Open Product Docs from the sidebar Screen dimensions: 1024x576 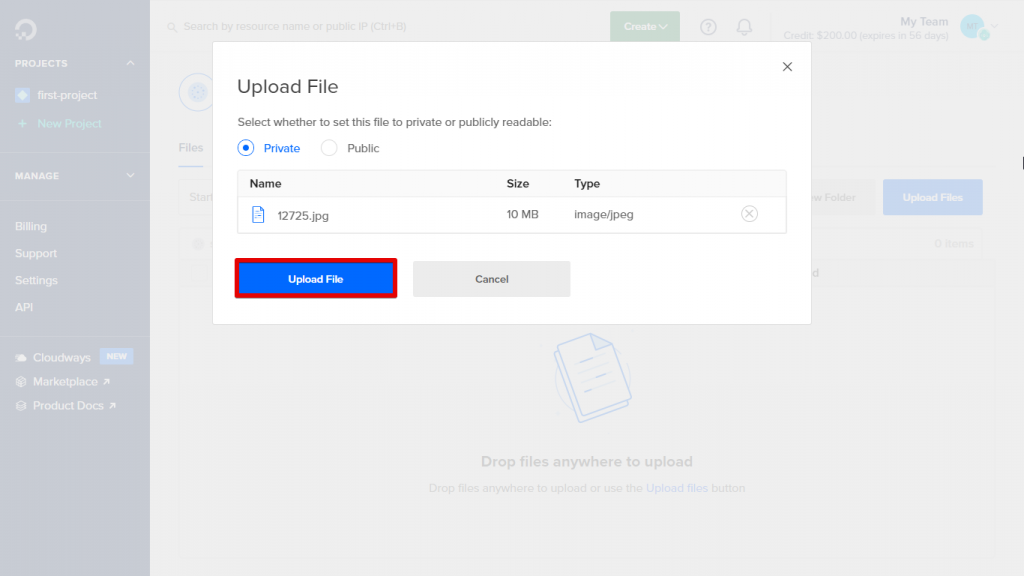pos(66,405)
